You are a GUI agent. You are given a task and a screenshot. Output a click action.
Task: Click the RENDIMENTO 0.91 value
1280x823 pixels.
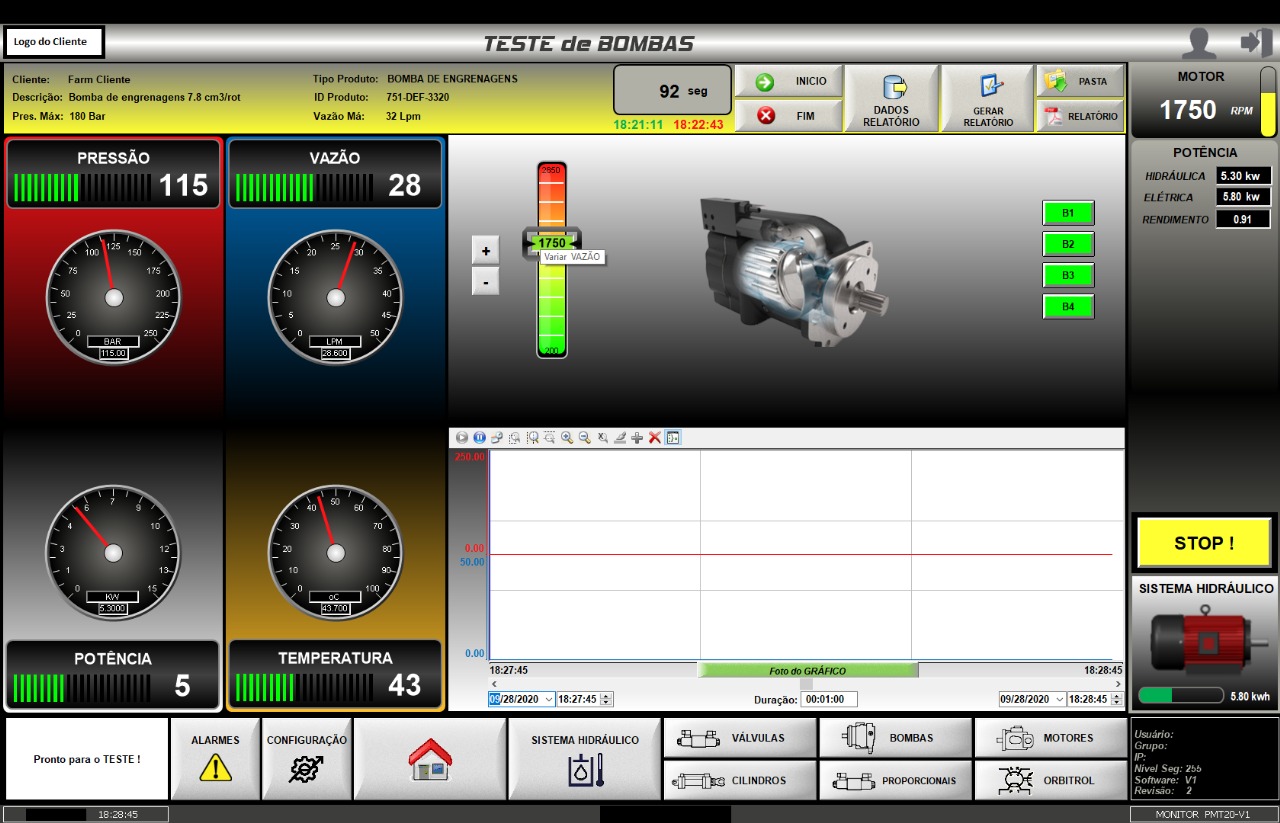1244,219
